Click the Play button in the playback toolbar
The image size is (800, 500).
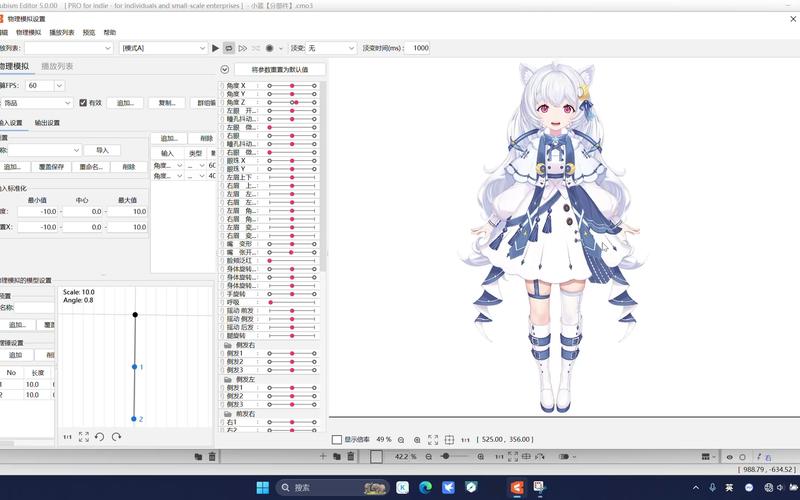click(x=215, y=48)
